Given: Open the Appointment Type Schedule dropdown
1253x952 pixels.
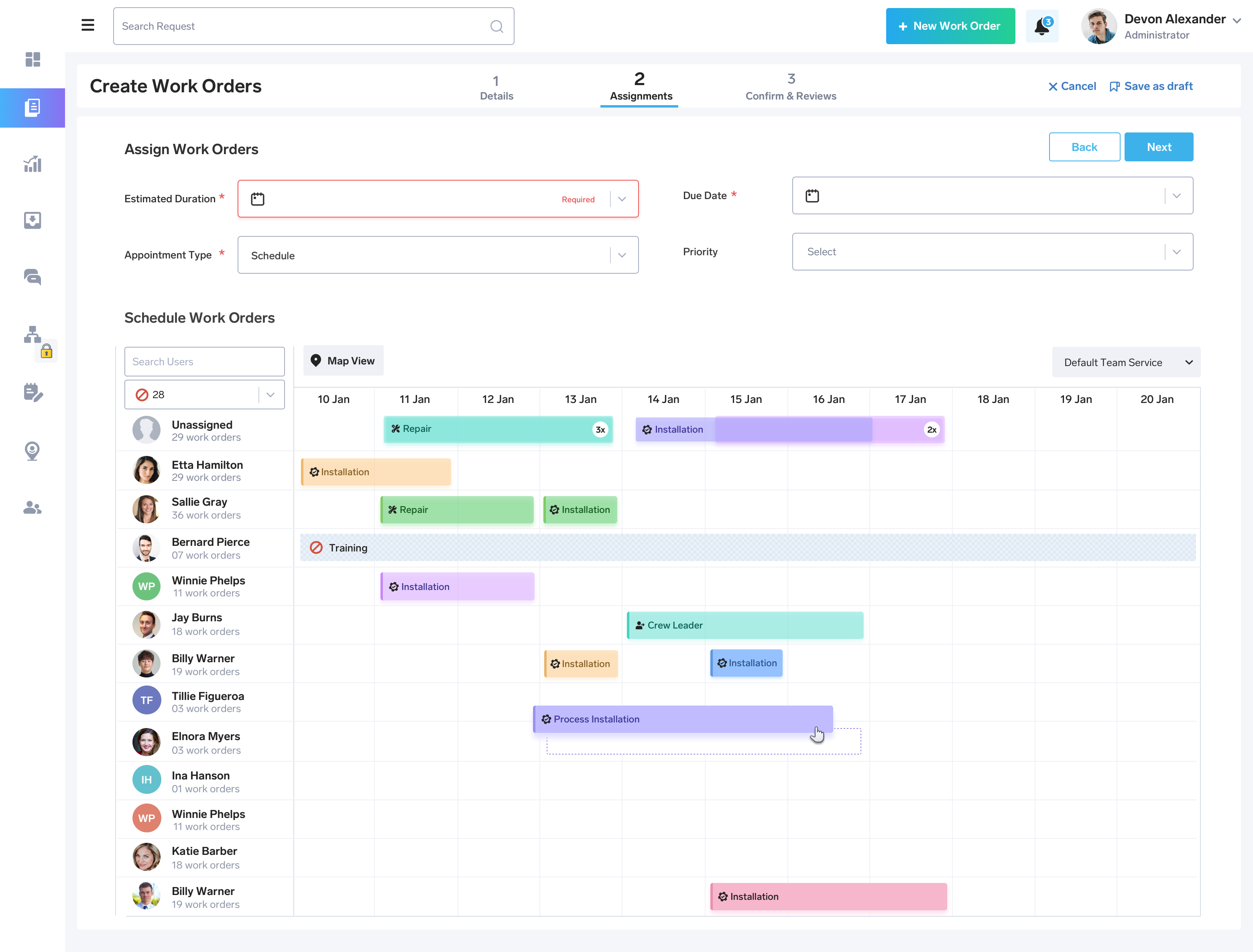Looking at the screenshot, I should point(622,255).
